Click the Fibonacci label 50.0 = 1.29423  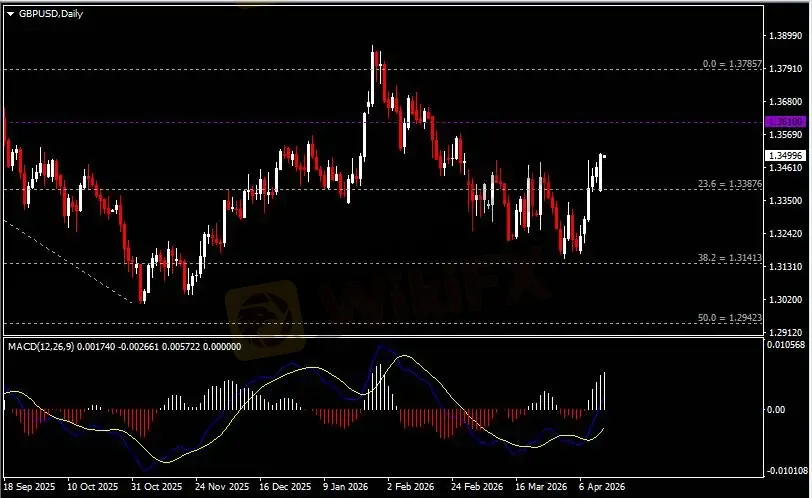[730, 318]
